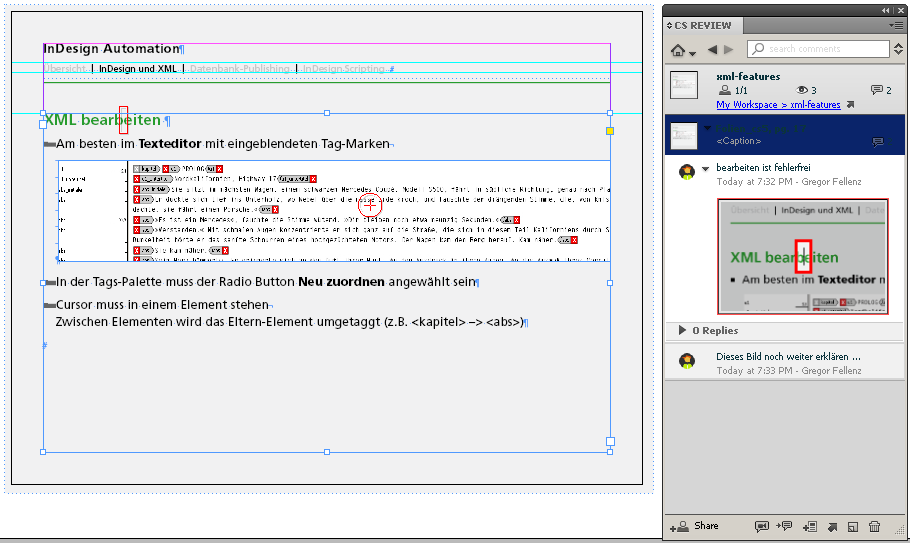Click avatar of 'Dieses Bild' comment
This screenshot has height=543, width=910.
coord(687,361)
